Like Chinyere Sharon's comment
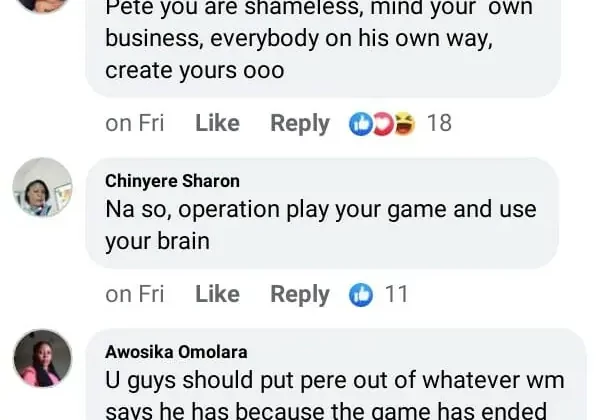 pyautogui.click(x=217, y=295)
